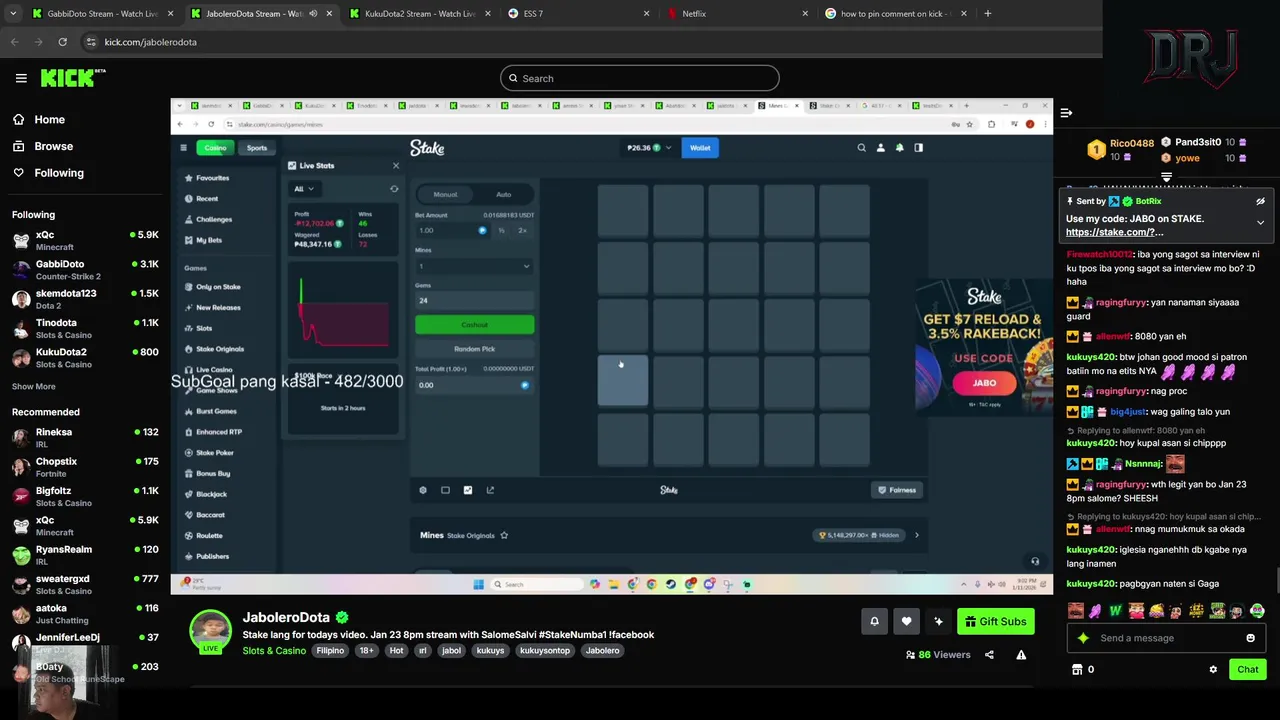
Task: Open the Kick sidebar hamburger menu
Action: [x=21, y=78]
